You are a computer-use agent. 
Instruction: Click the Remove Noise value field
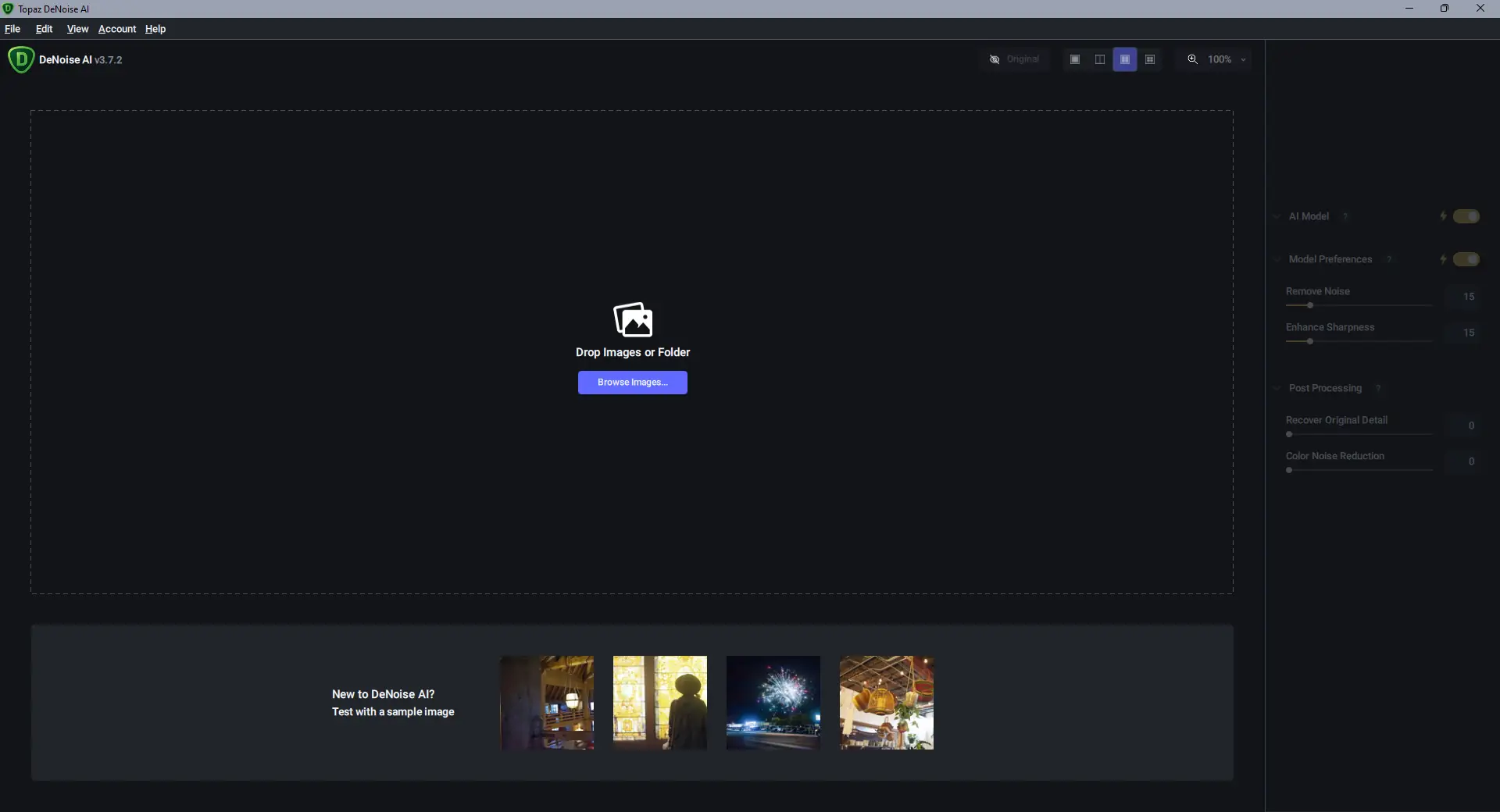point(1462,297)
